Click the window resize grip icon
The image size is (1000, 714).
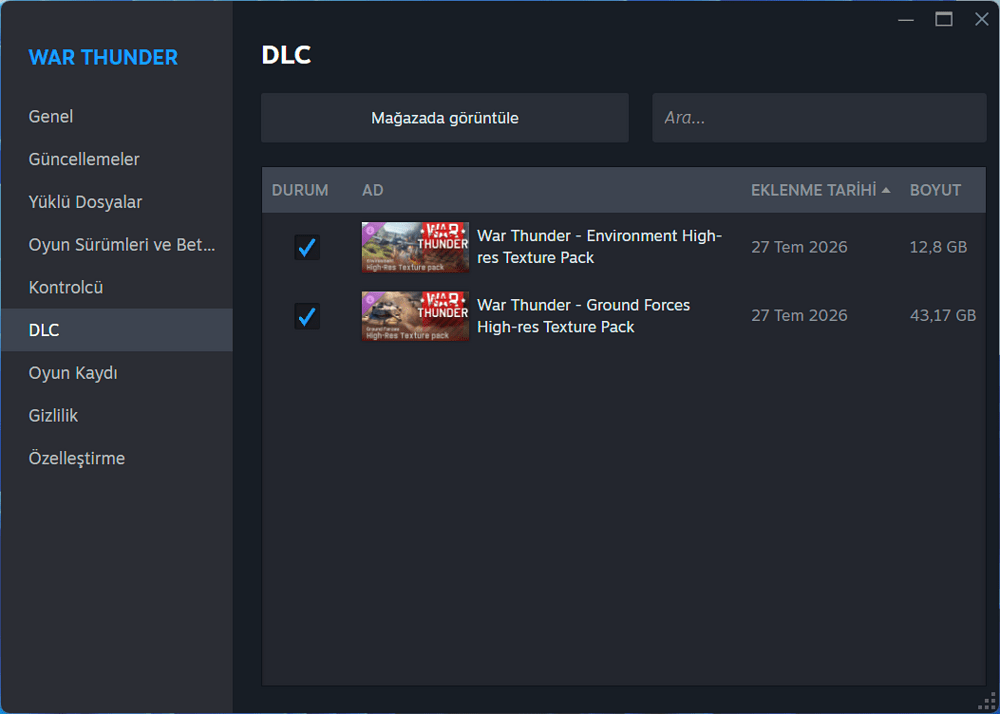tap(986, 700)
